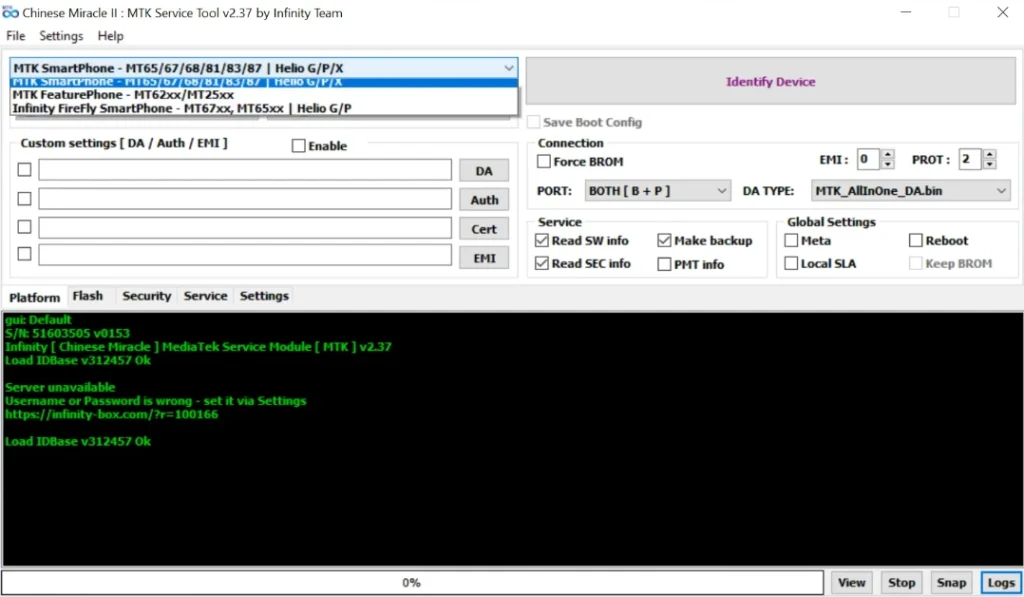Toggle the Make backup checkbox
The width and height of the screenshot is (1024, 597).
click(x=665, y=241)
